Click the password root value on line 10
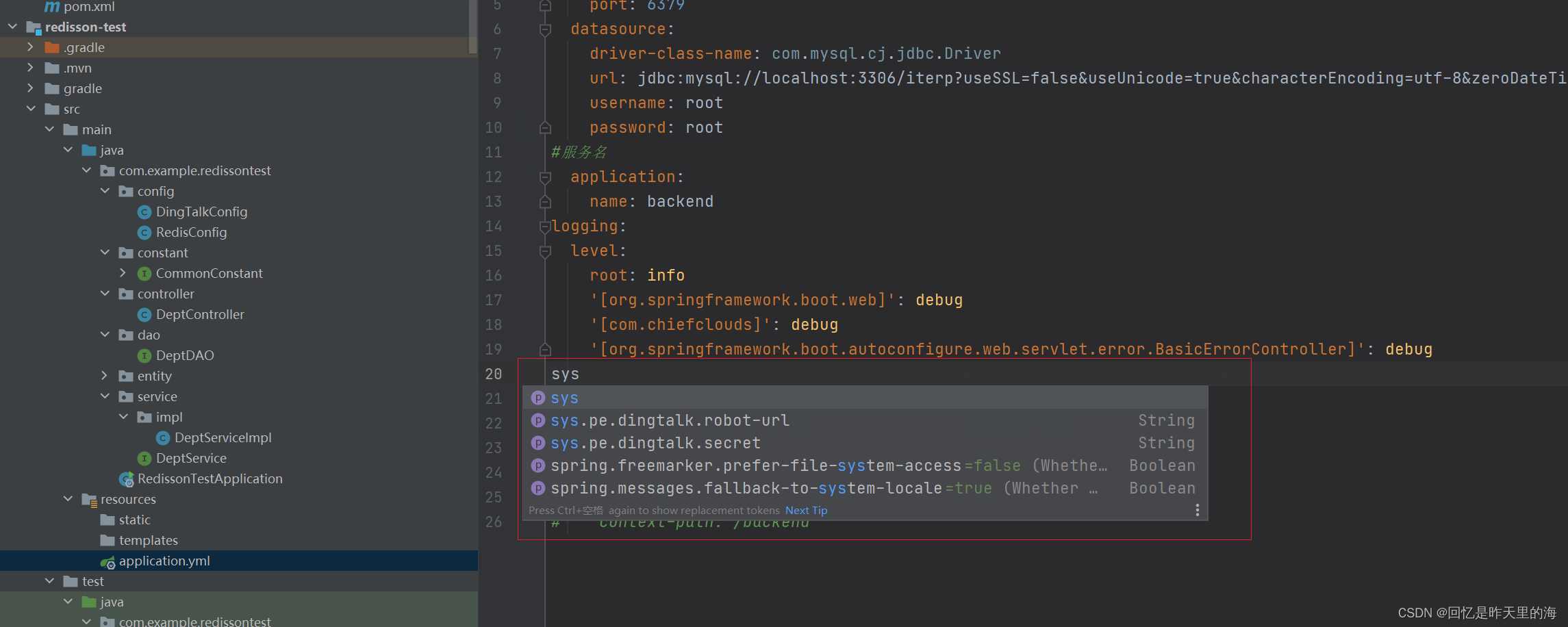Image resolution: width=1568 pixels, height=627 pixels. click(x=704, y=128)
